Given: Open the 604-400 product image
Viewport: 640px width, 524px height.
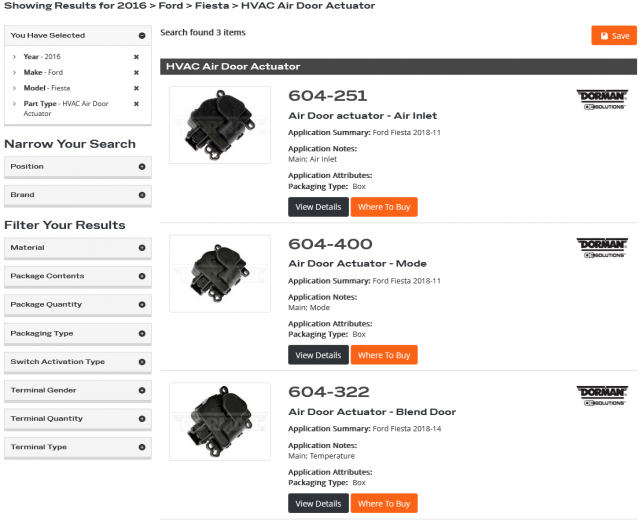Looking at the screenshot, I should pyautogui.click(x=219, y=272).
